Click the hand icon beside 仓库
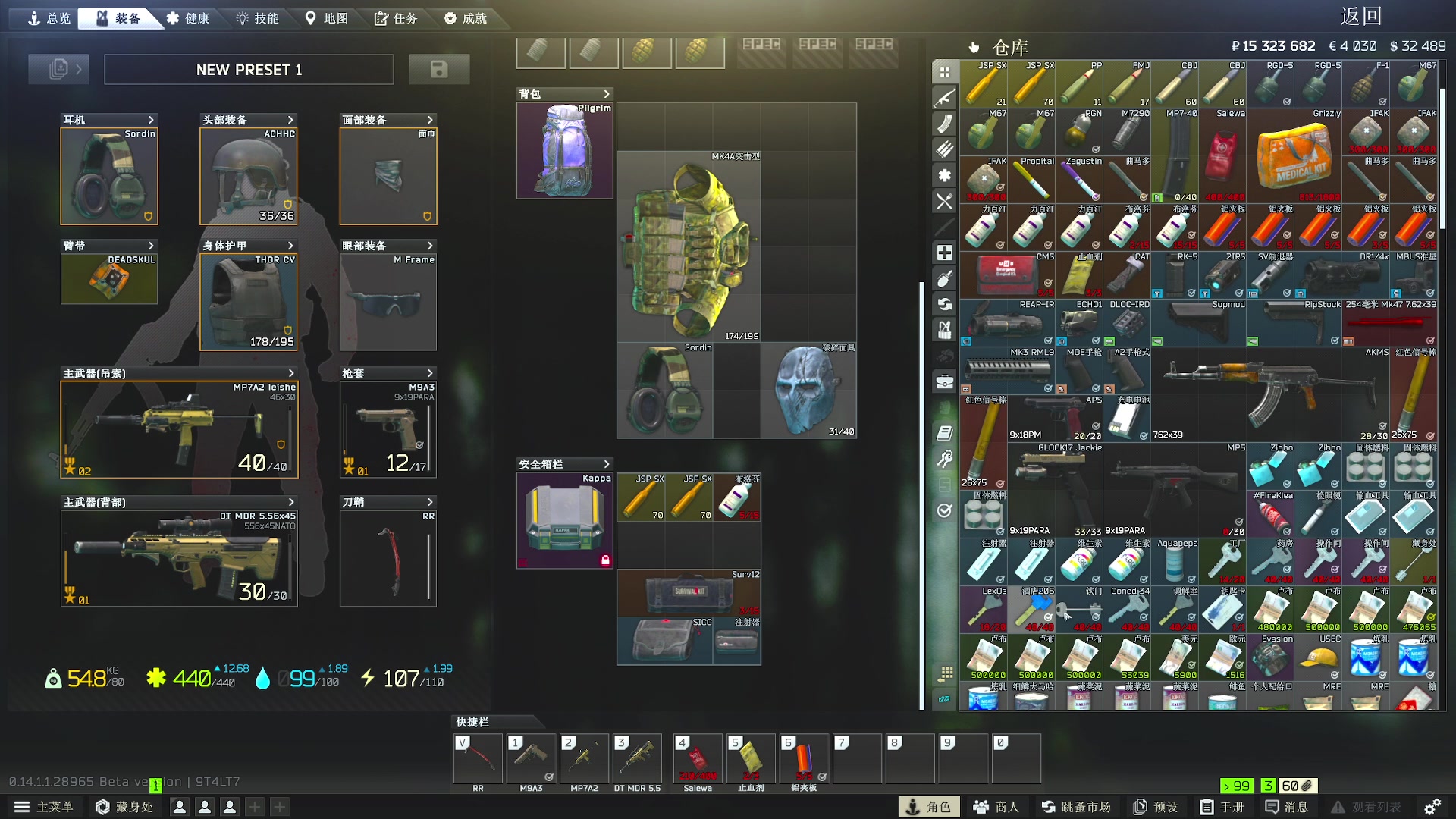Viewport: 1456px width, 819px height. 974,48
